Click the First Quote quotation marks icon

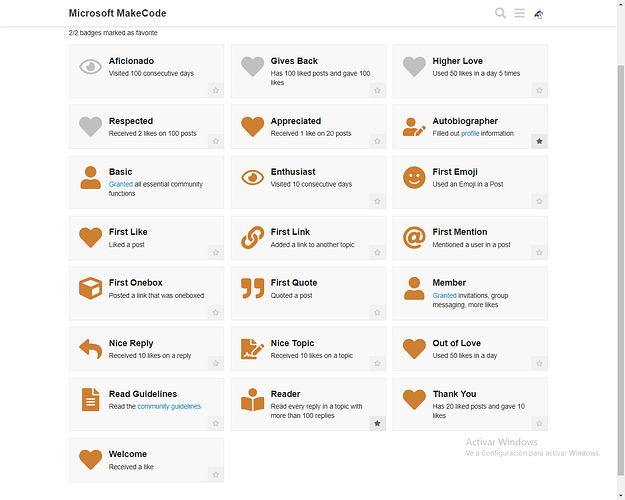coord(252,288)
